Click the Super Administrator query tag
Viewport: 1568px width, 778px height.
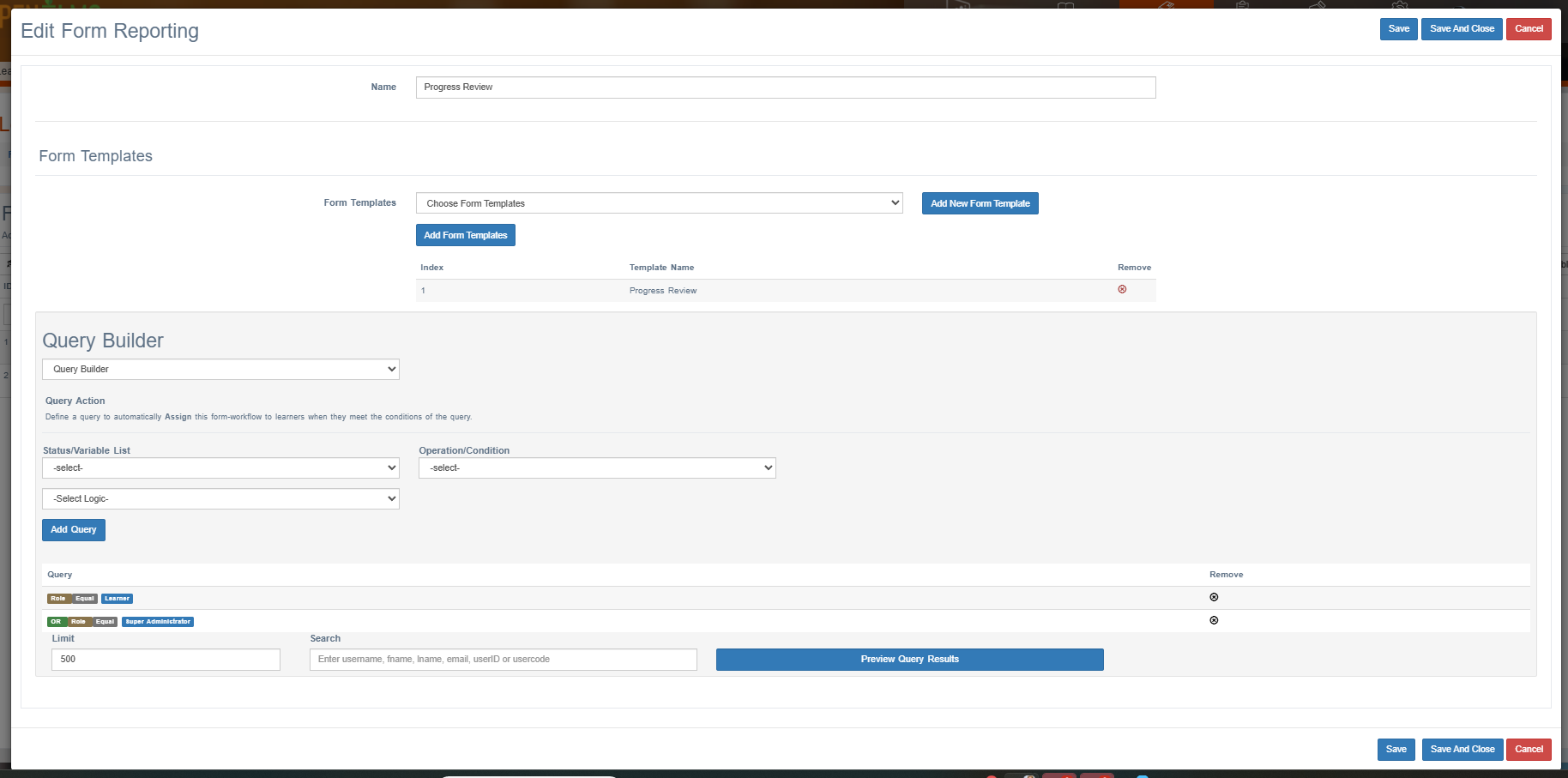[158, 622]
